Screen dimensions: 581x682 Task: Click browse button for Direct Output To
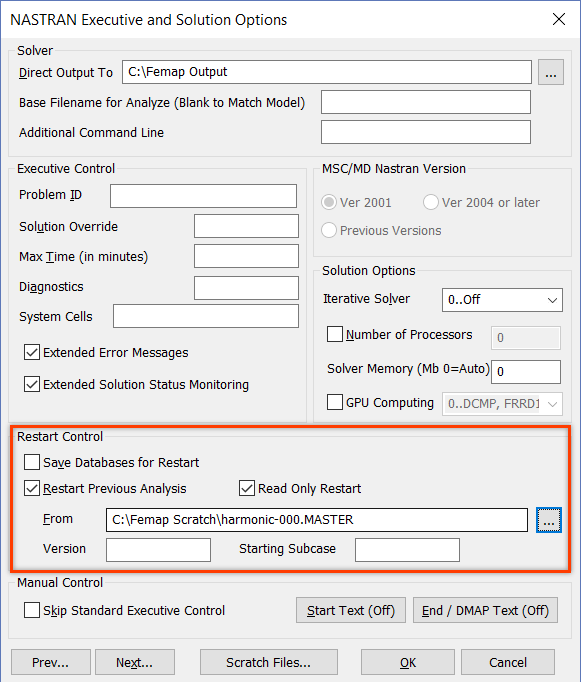point(551,72)
